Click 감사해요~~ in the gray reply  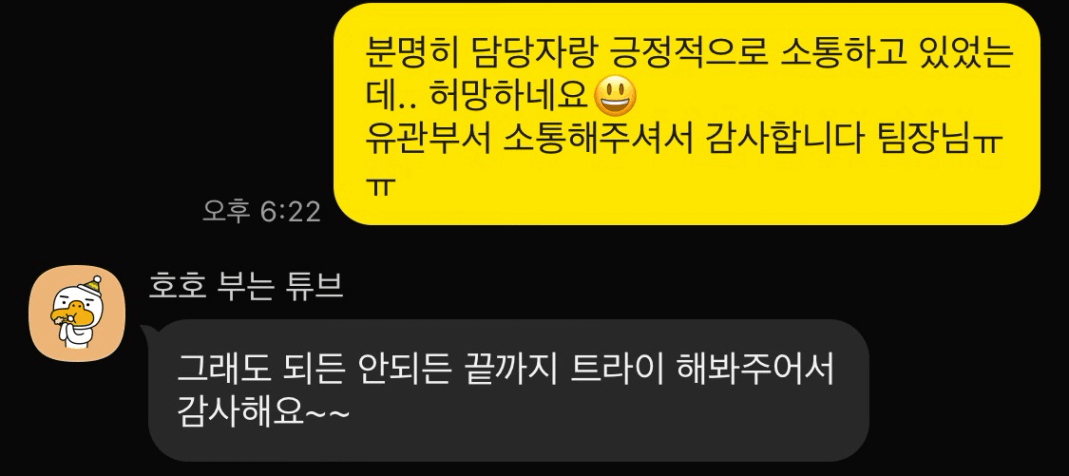coord(263,412)
